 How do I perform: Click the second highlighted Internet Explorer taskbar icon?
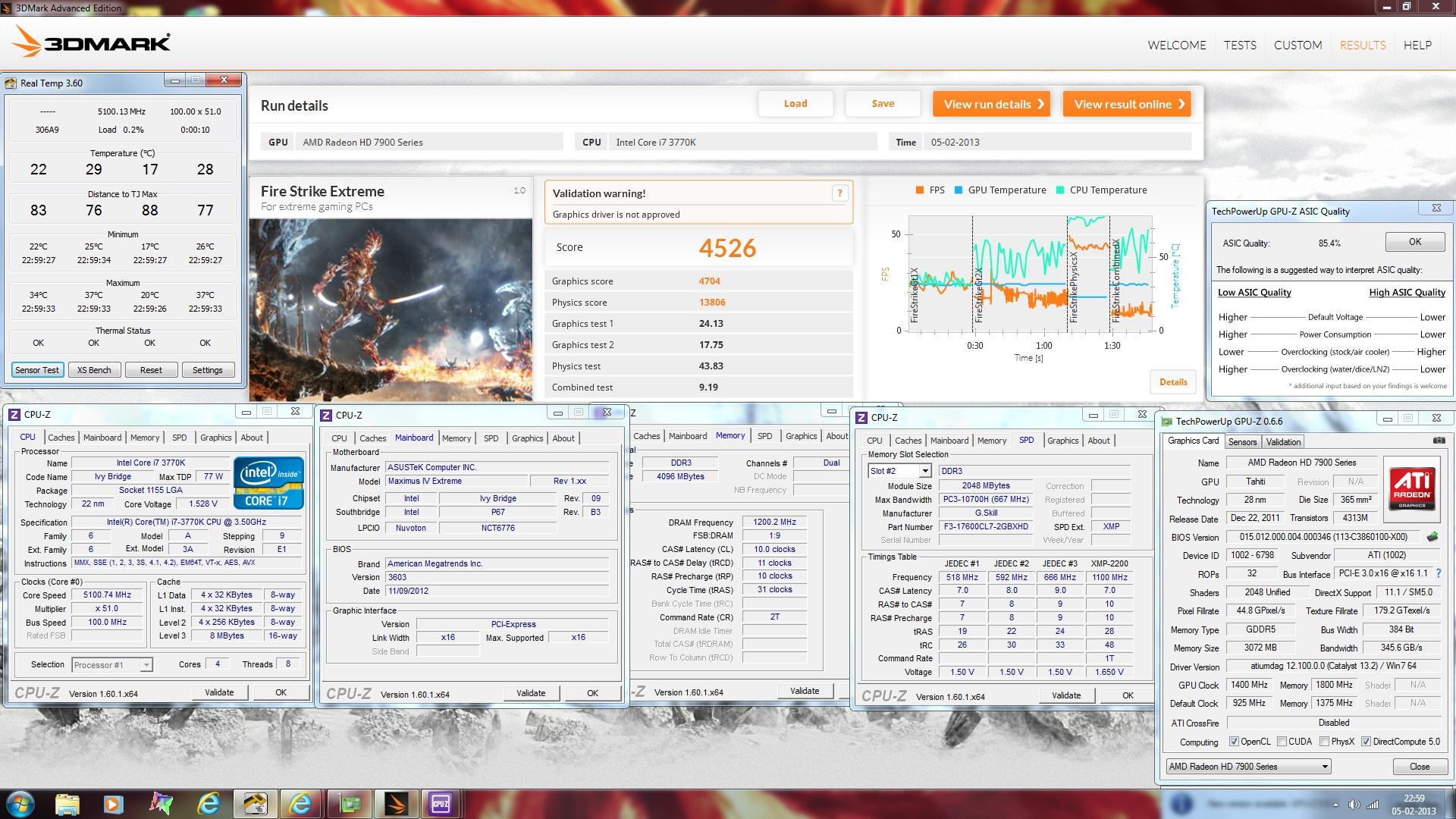pos(301,803)
